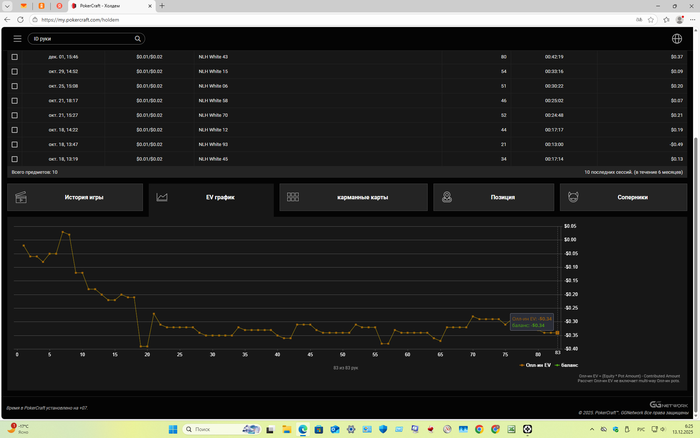
Task: Click taskbar search box Поиск
Action: tap(222, 429)
